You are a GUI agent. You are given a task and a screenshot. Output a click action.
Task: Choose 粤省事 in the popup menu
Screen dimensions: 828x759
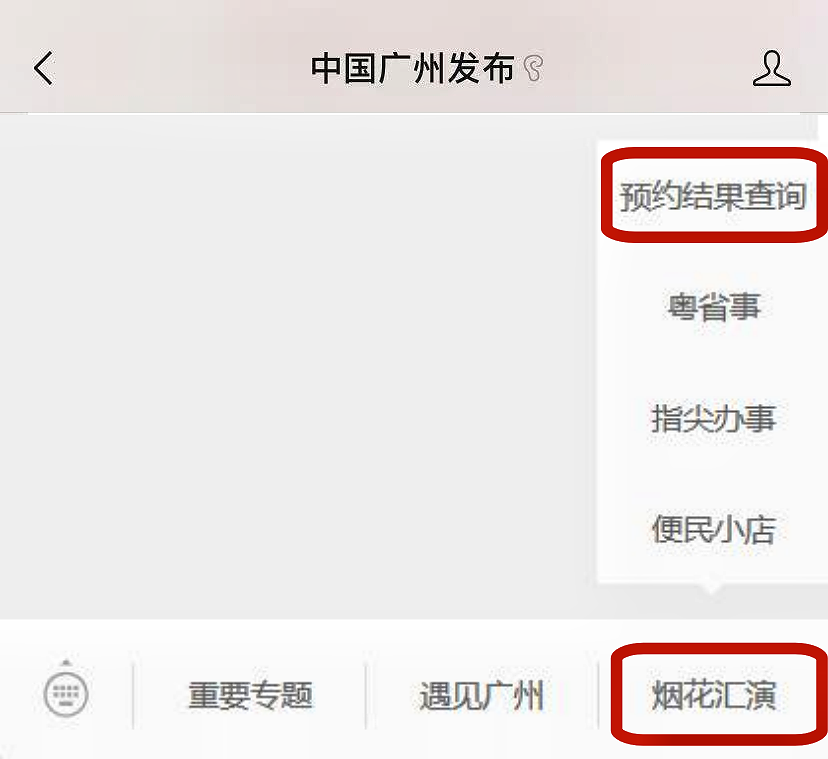tap(712, 307)
